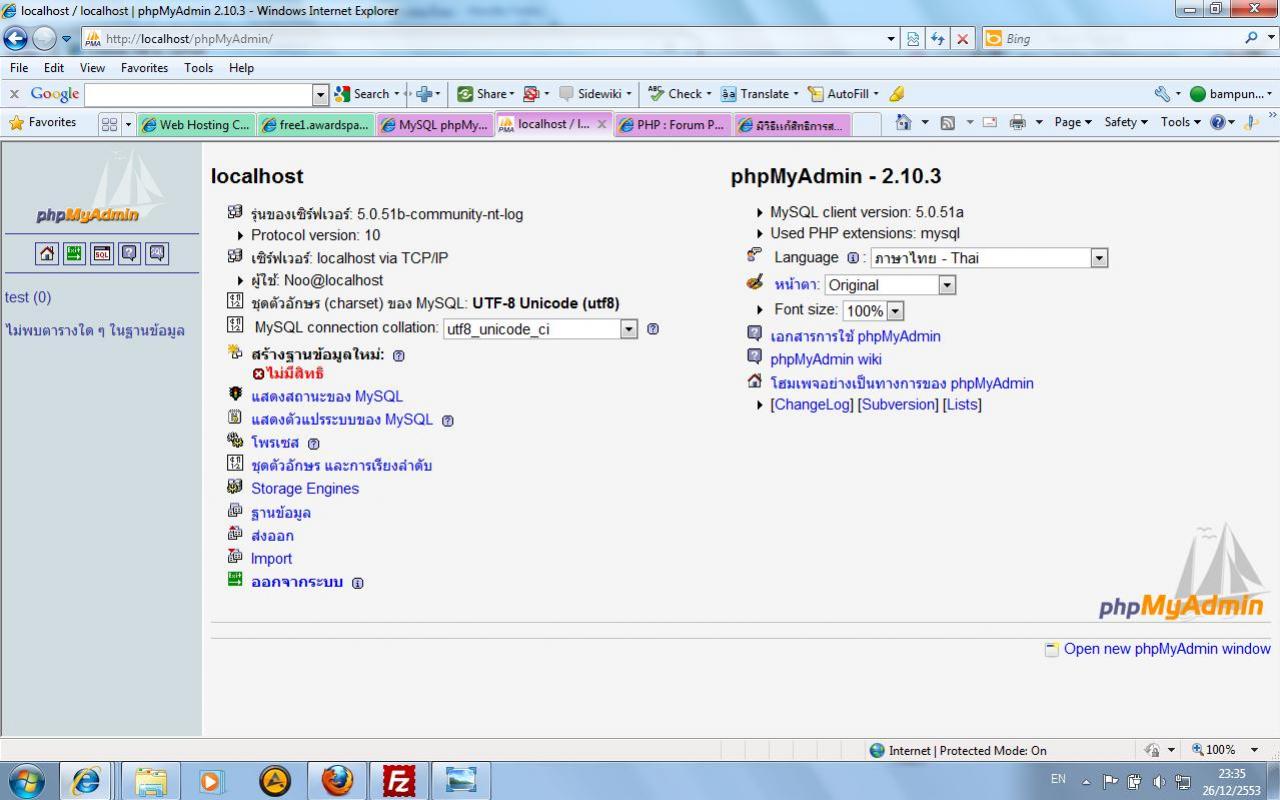Open the SQL query window icon
Viewport: 1280px width, 800px height.
tap(102, 253)
